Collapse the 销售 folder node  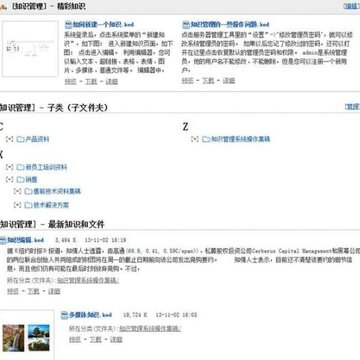(10, 180)
